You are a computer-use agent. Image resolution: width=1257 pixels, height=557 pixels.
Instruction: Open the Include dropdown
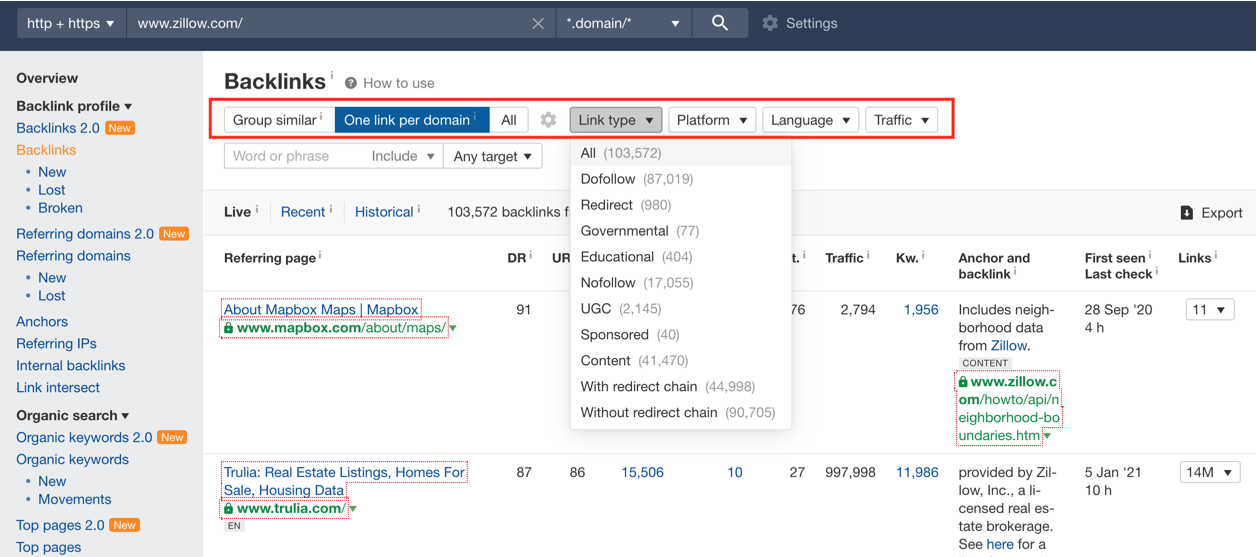click(x=404, y=156)
